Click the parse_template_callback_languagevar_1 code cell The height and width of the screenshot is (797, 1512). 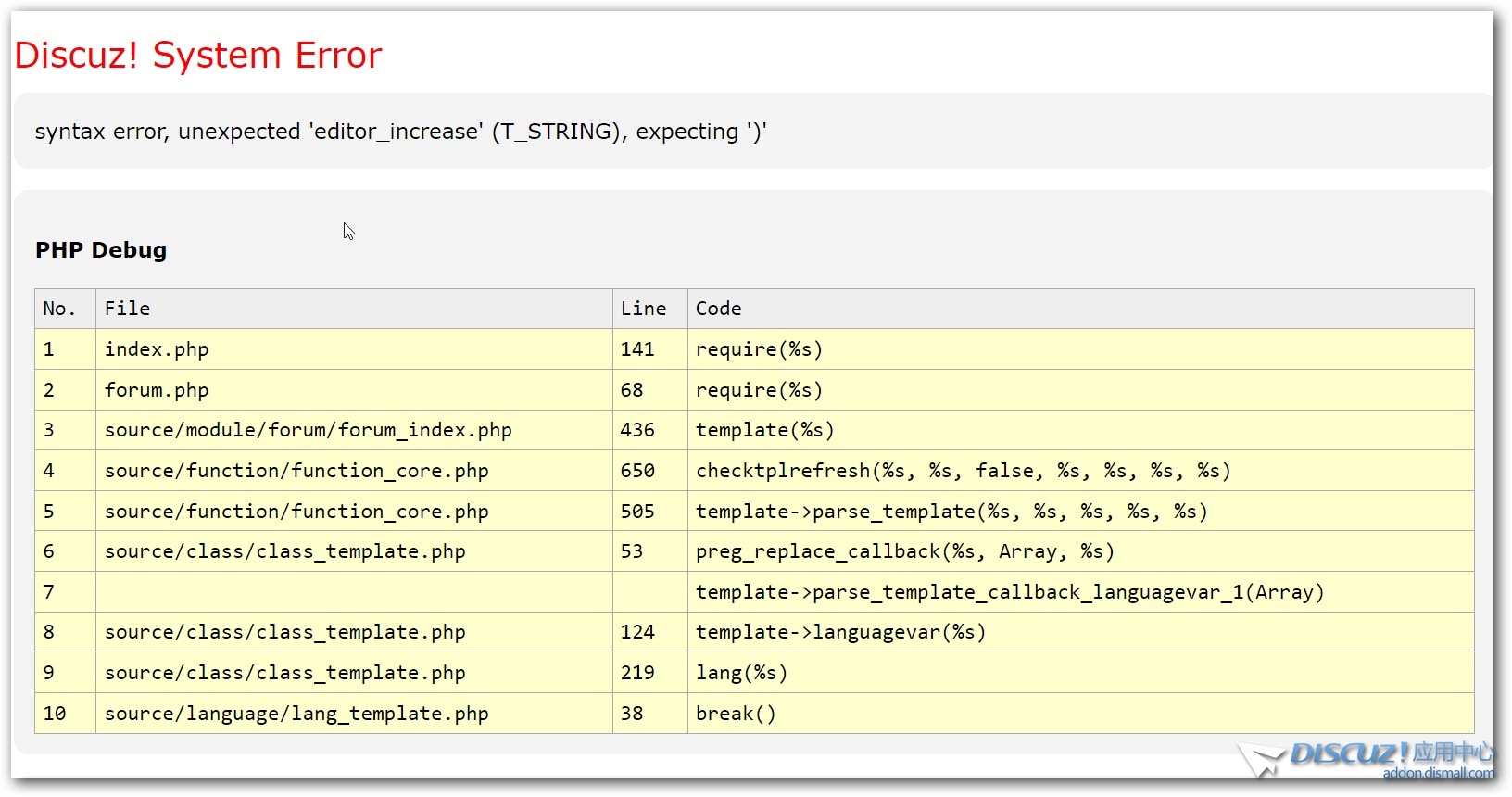(x=1080, y=592)
